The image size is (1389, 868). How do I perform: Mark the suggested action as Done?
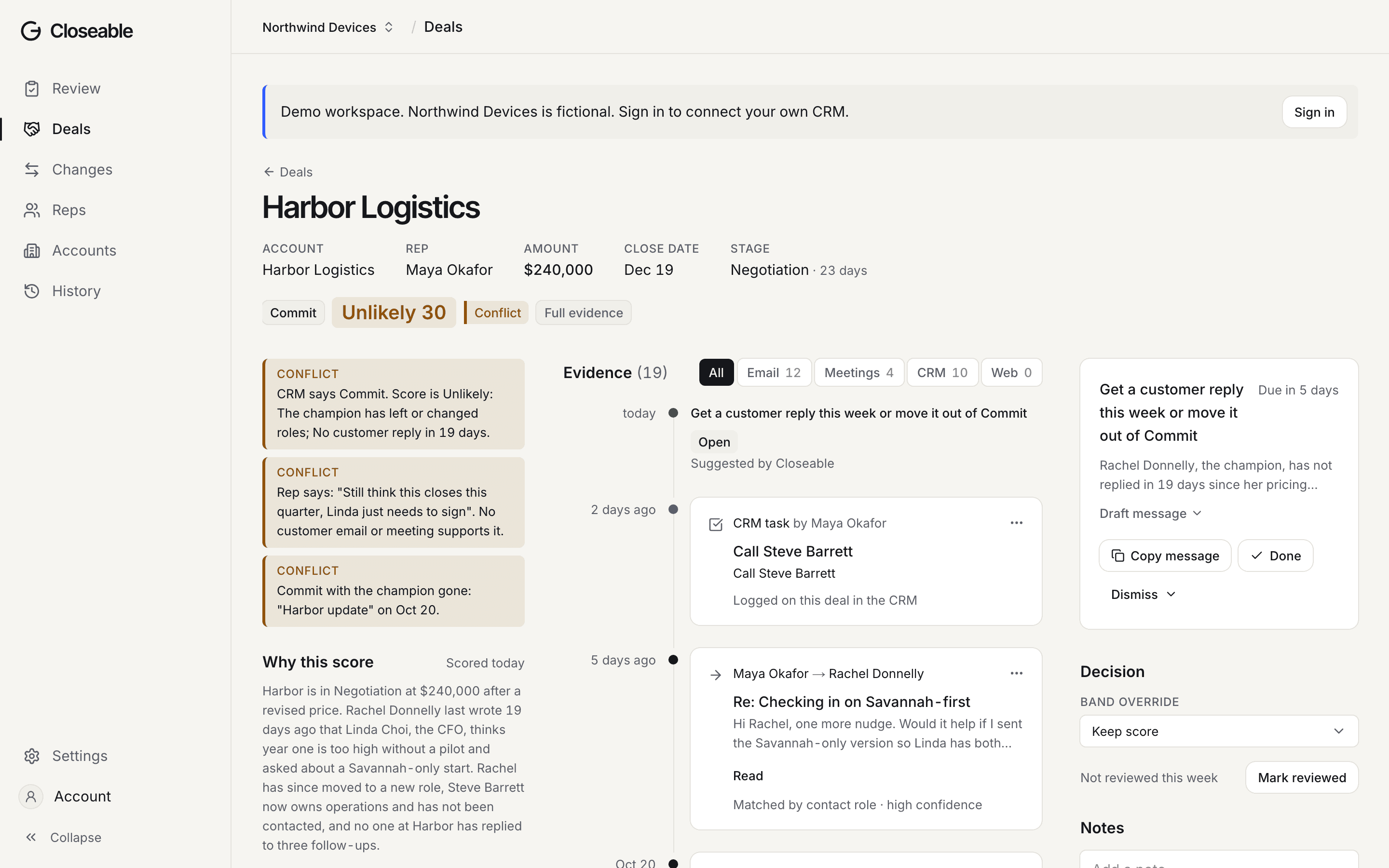click(1275, 556)
